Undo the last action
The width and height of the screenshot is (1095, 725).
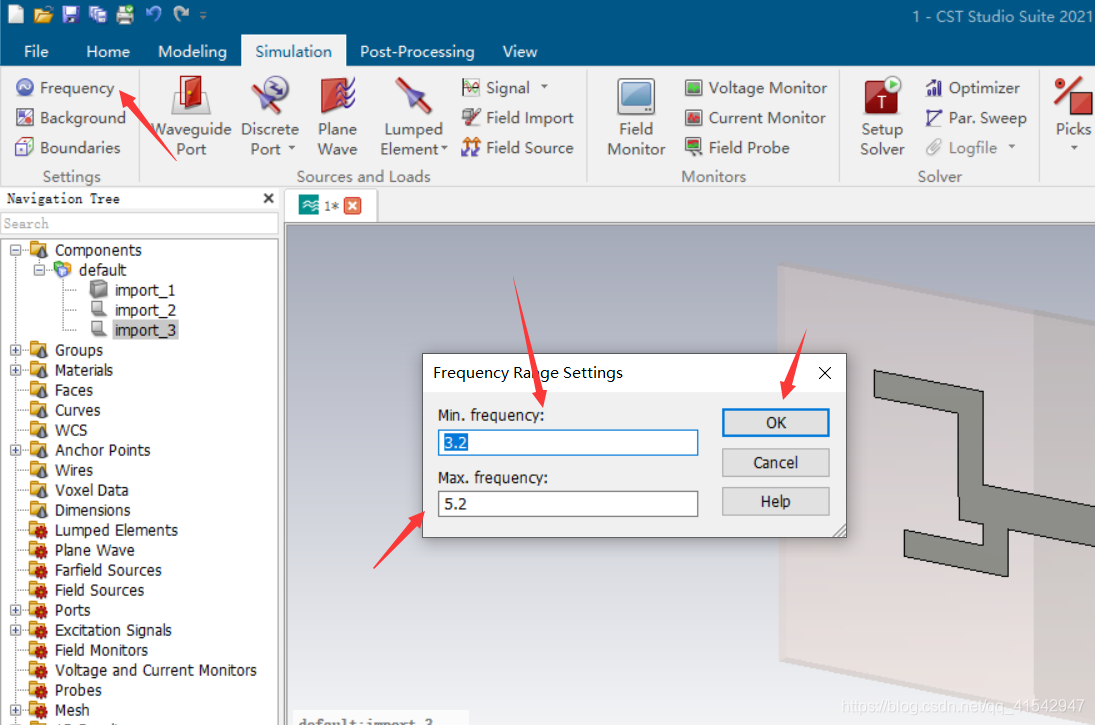pyautogui.click(x=154, y=13)
